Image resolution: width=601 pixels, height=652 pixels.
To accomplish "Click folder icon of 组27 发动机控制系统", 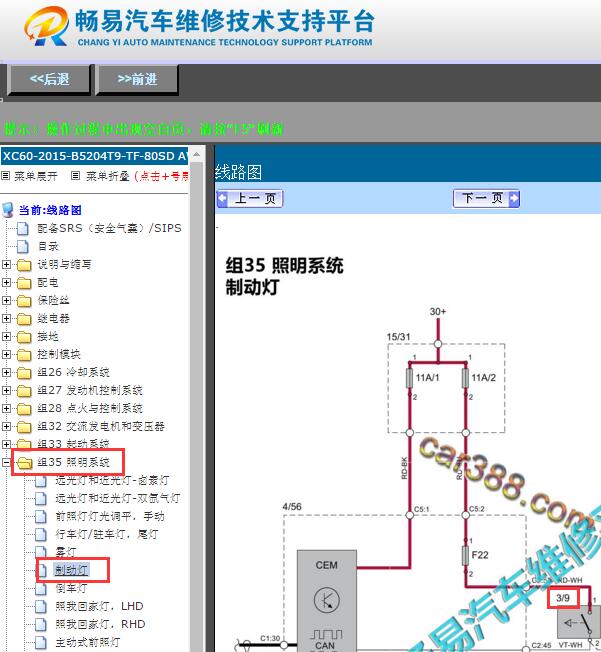I will 24,391.
